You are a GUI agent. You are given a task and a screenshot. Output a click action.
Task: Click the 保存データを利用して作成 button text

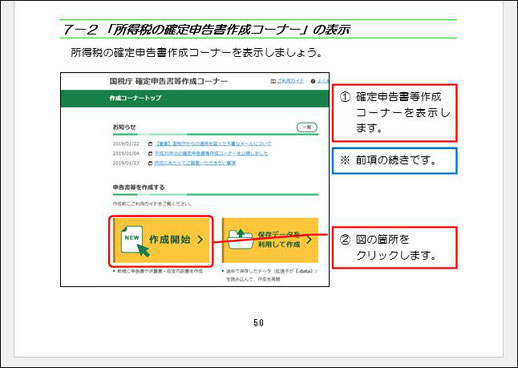pyautogui.click(x=279, y=240)
